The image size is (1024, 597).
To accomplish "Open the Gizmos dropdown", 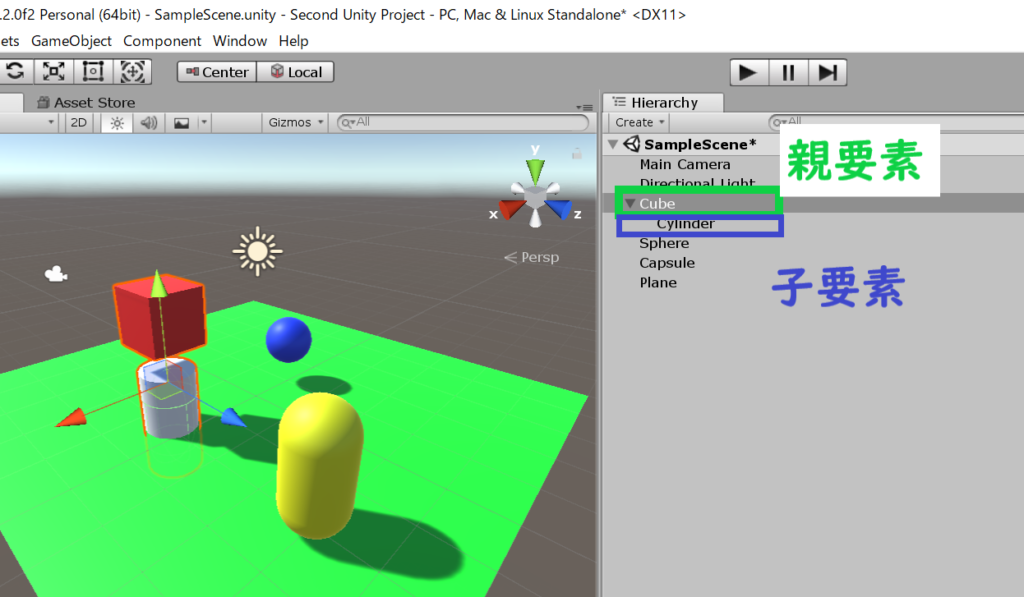I will [296, 123].
